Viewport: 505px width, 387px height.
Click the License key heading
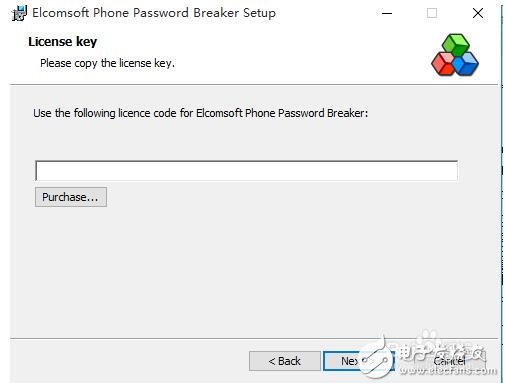click(62, 42)
